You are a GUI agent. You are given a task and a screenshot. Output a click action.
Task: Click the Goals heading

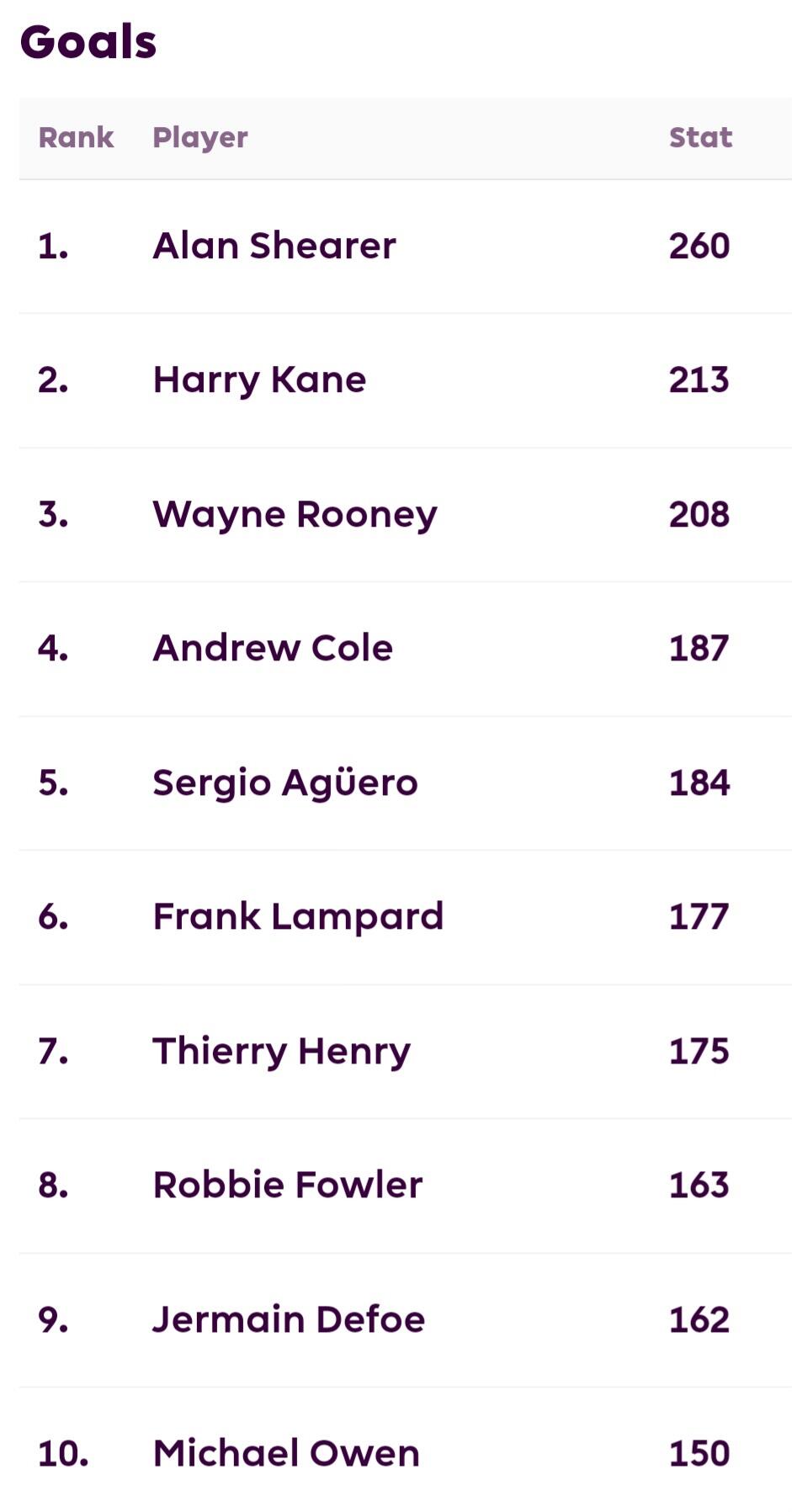point(88,42)
